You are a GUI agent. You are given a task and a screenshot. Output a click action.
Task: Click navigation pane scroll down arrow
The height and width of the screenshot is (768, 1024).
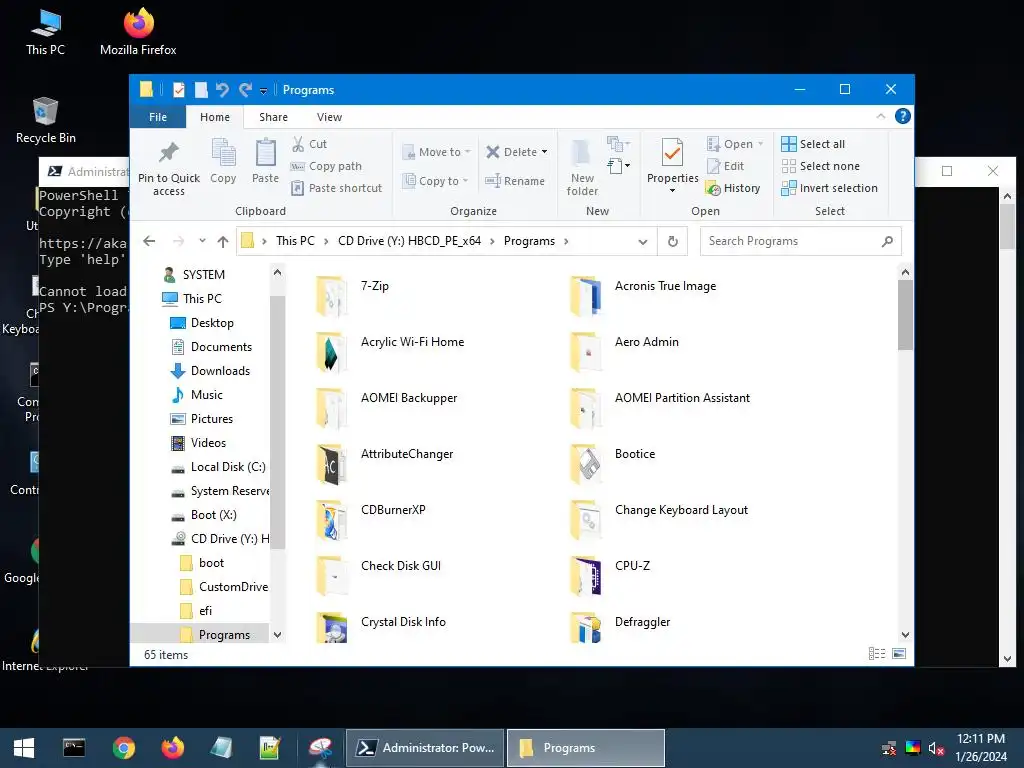(x=278, y=635)
